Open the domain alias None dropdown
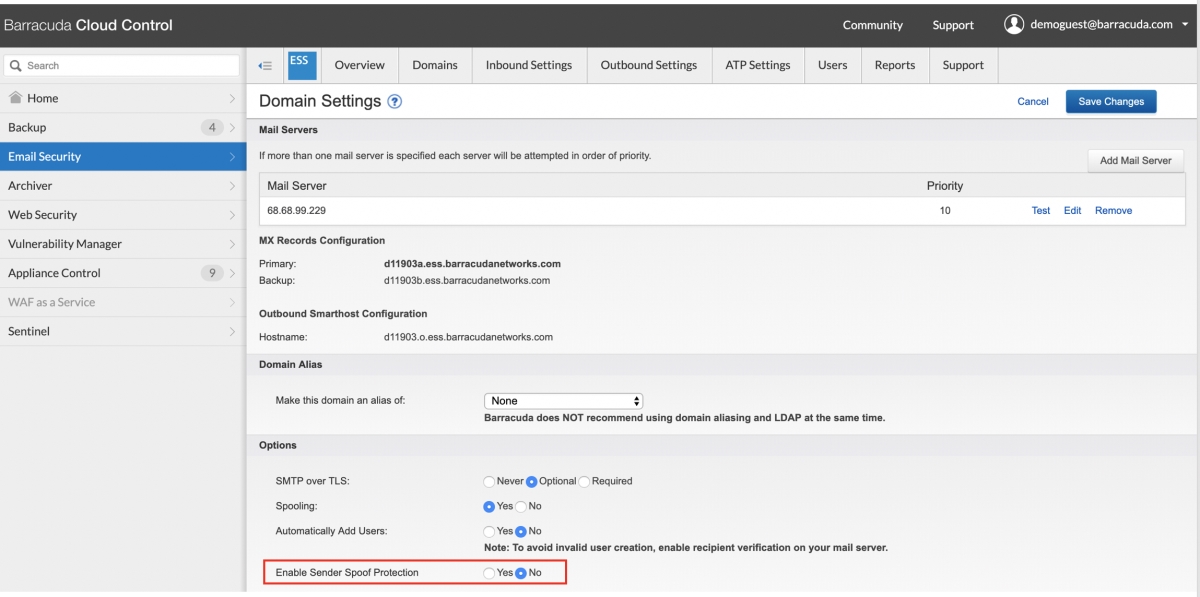1200x597 pixels. 563,401
